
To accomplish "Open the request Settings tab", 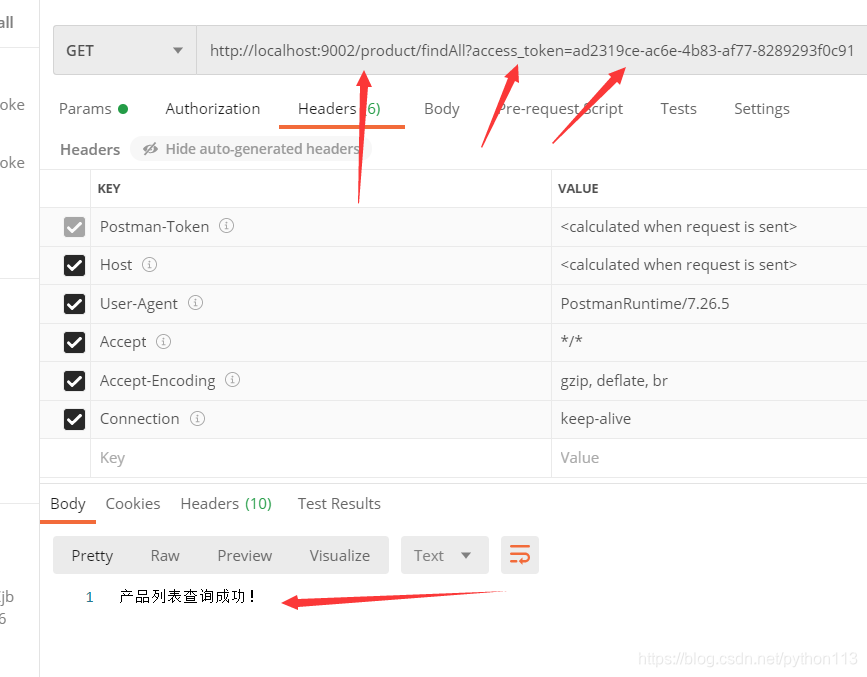I will coord(761,108).
